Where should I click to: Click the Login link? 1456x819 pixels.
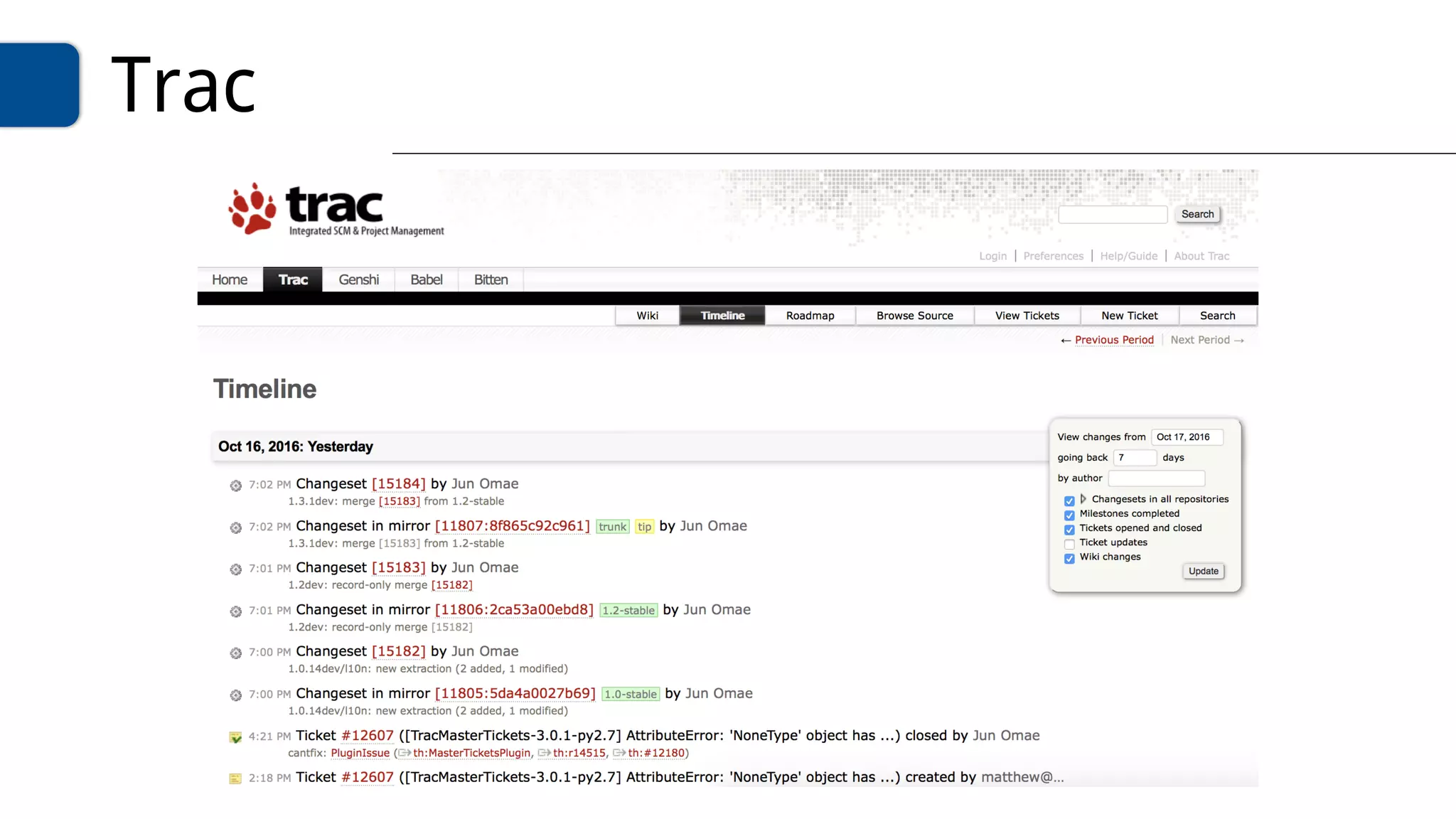[x=993, y=256]
